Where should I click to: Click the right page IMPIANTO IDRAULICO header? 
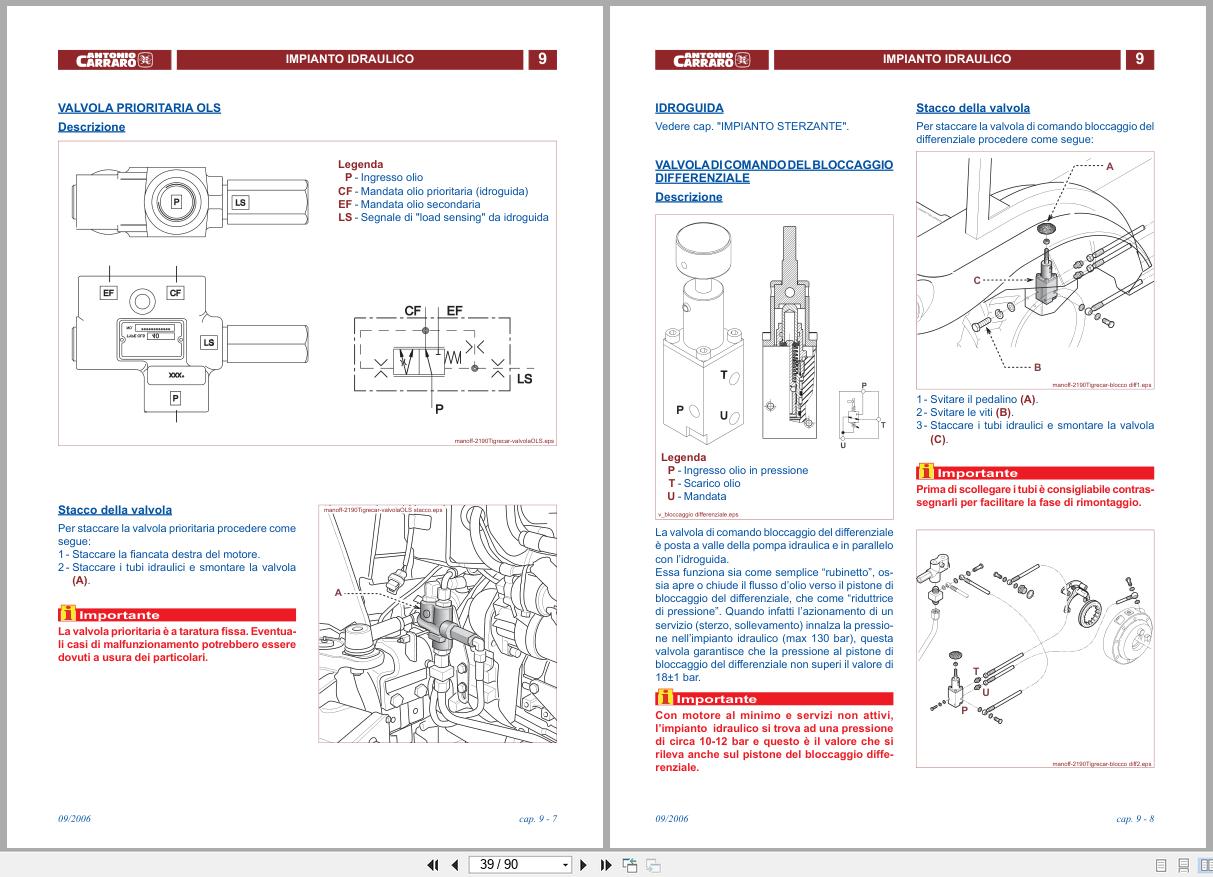click(946, 60)
